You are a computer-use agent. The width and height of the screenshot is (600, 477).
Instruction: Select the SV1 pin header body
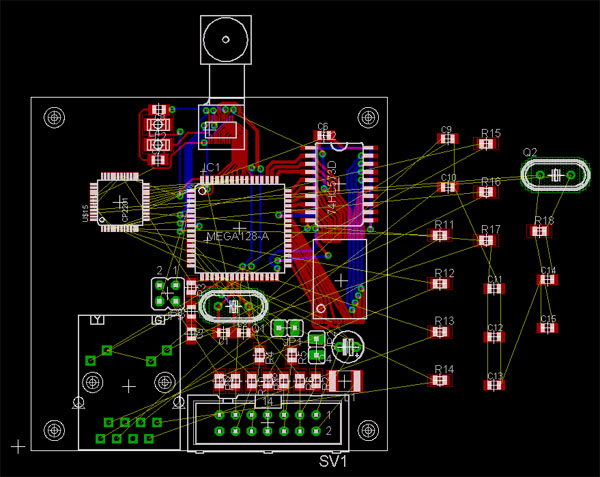click(x=268, y=423)
